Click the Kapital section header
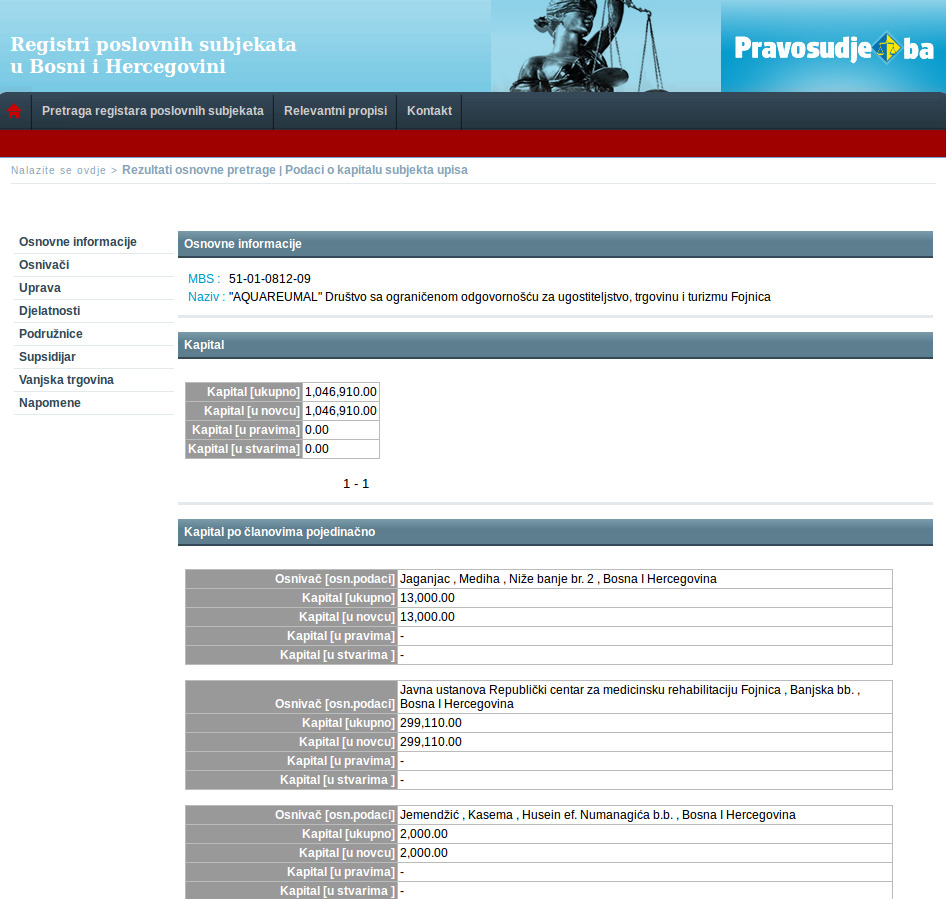Viewport: 946px width, 899px height. pyautogui.click(x=555, y=345)
